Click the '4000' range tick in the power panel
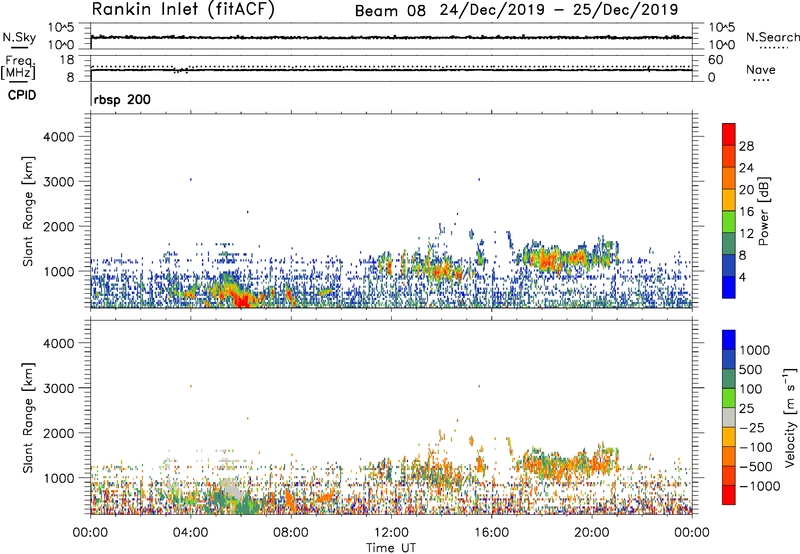Screen dimensions: 800x554 58,137
